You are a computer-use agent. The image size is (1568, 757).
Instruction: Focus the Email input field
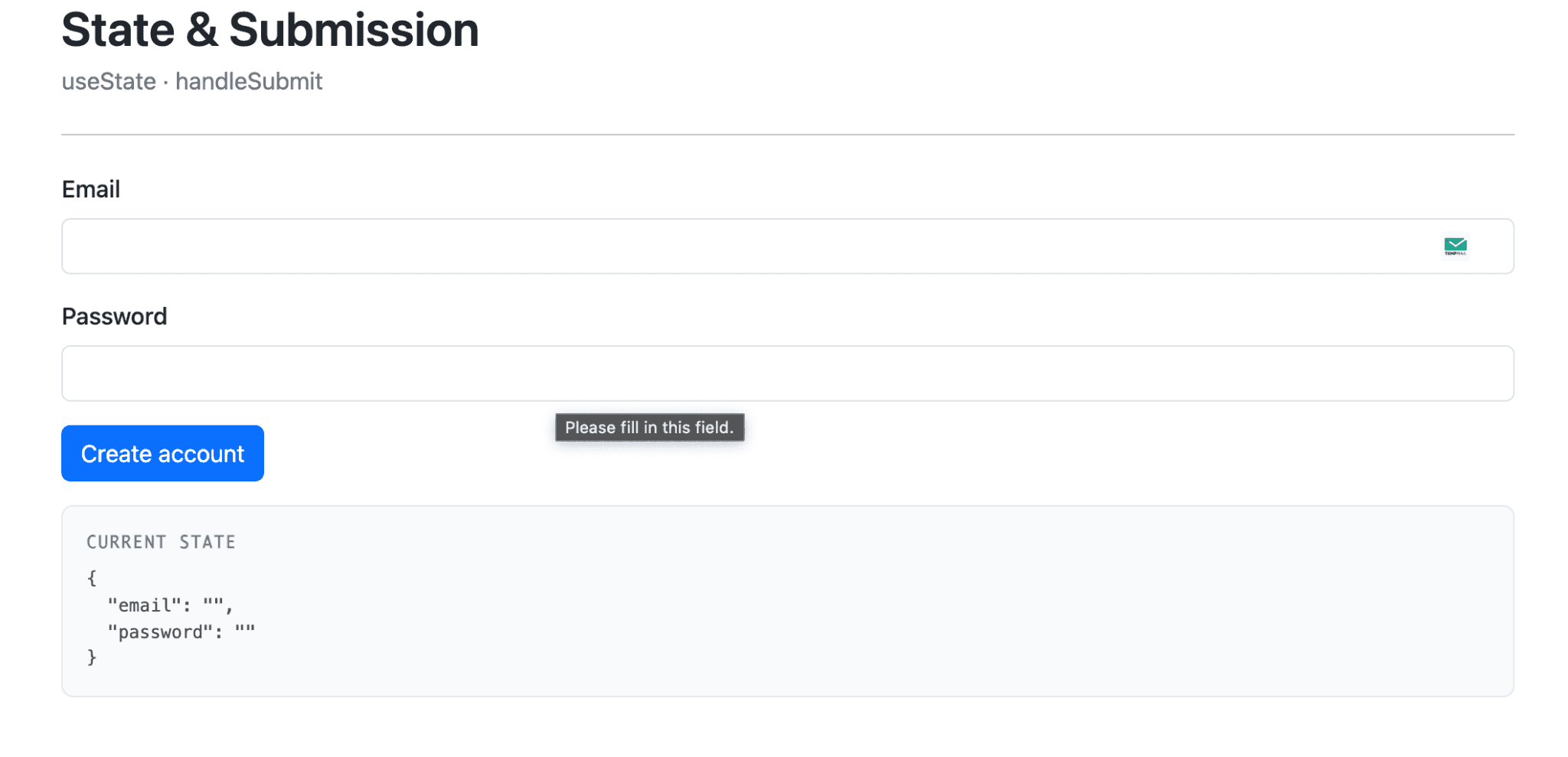[788, 246]
